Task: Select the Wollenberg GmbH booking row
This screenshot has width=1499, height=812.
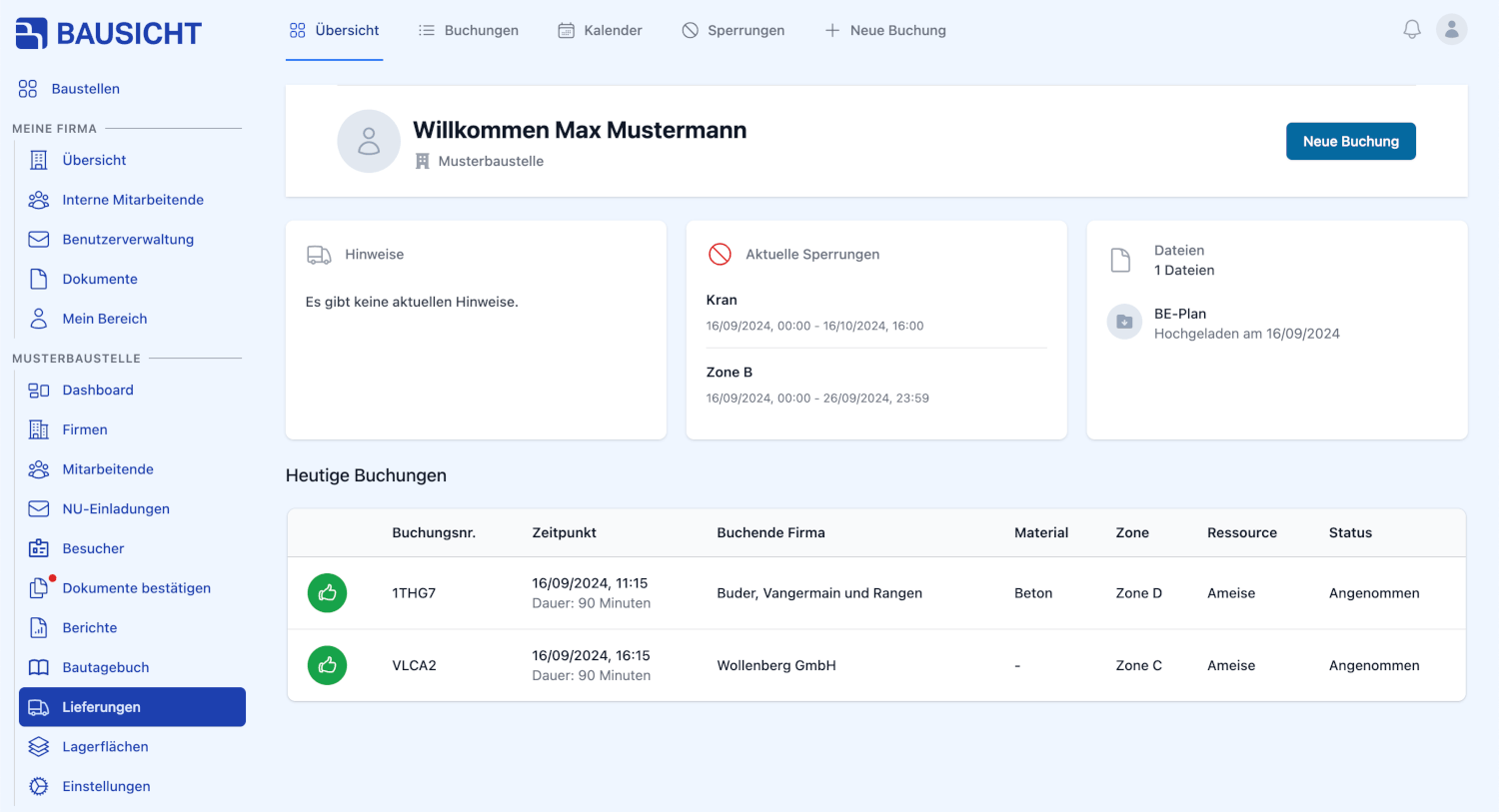Action: tap(777, 664)
